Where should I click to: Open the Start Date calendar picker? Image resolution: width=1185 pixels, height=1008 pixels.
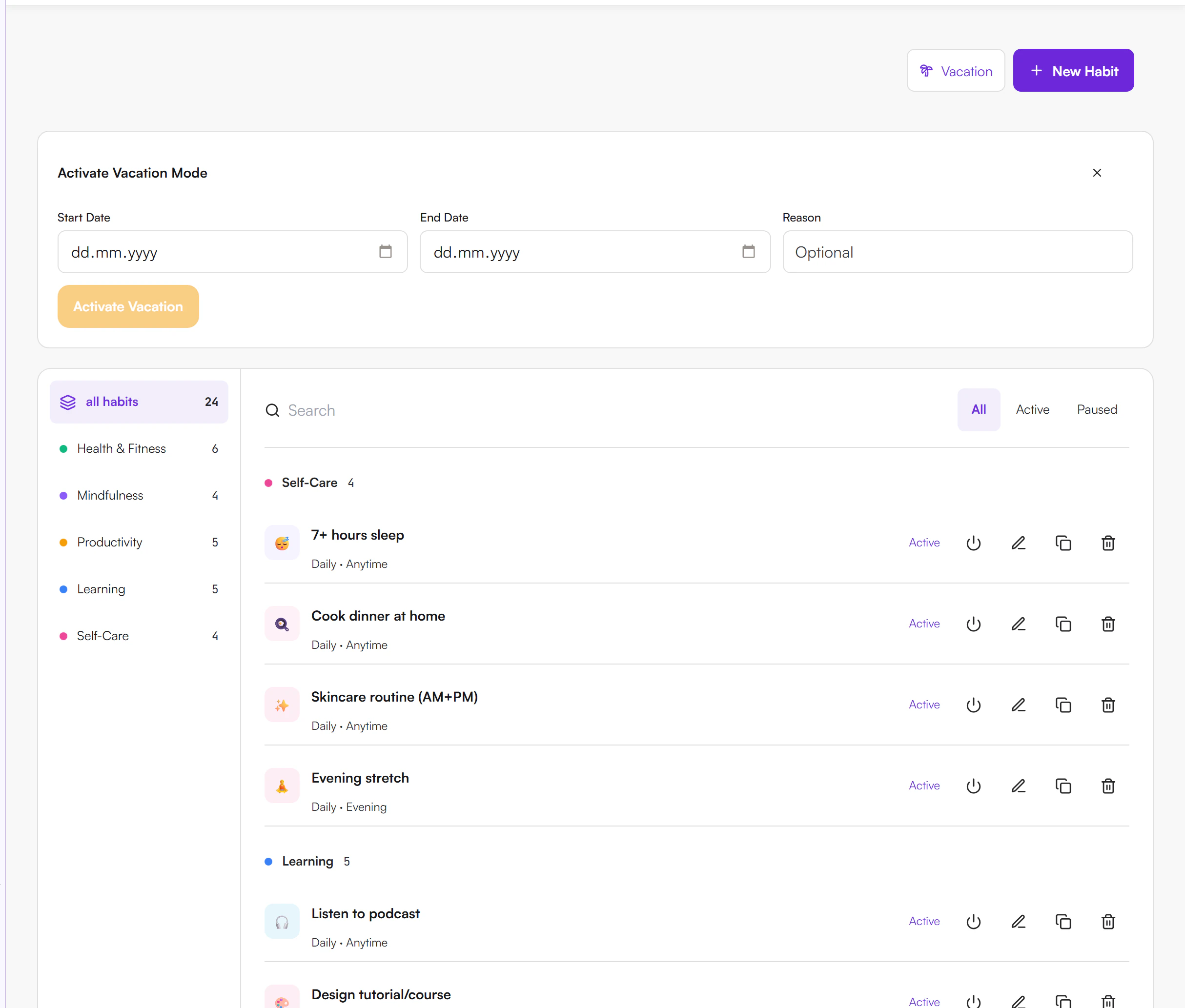point(385,251)
